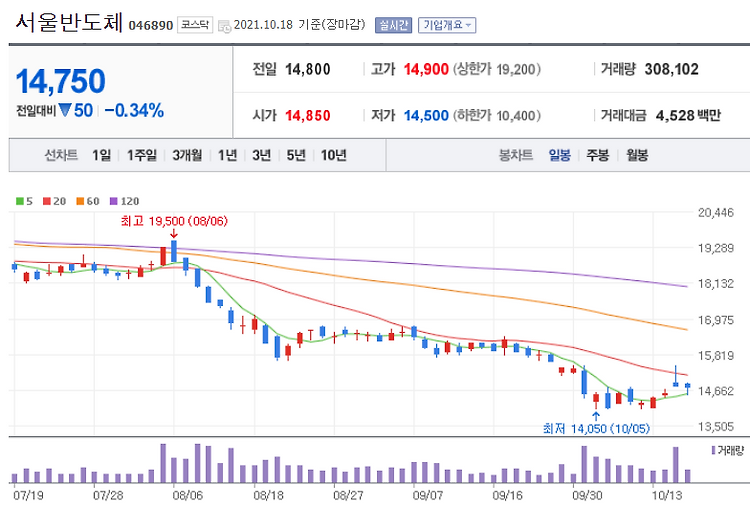Click the 거래량 value 308,102

672,69
